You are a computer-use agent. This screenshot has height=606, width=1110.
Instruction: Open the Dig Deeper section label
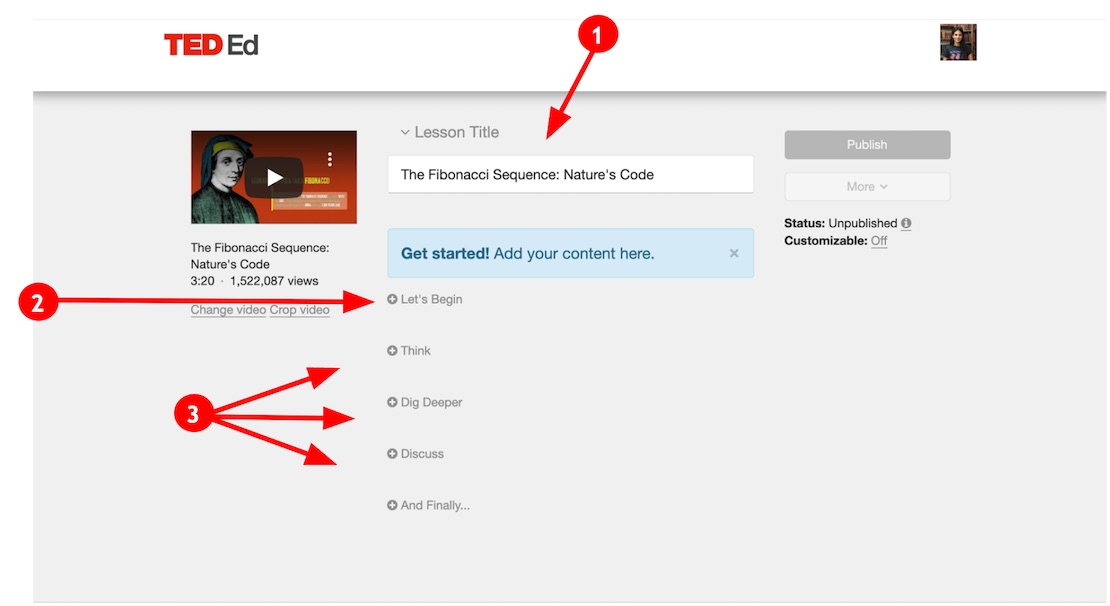pyautogui.click(x=431, y=402)
